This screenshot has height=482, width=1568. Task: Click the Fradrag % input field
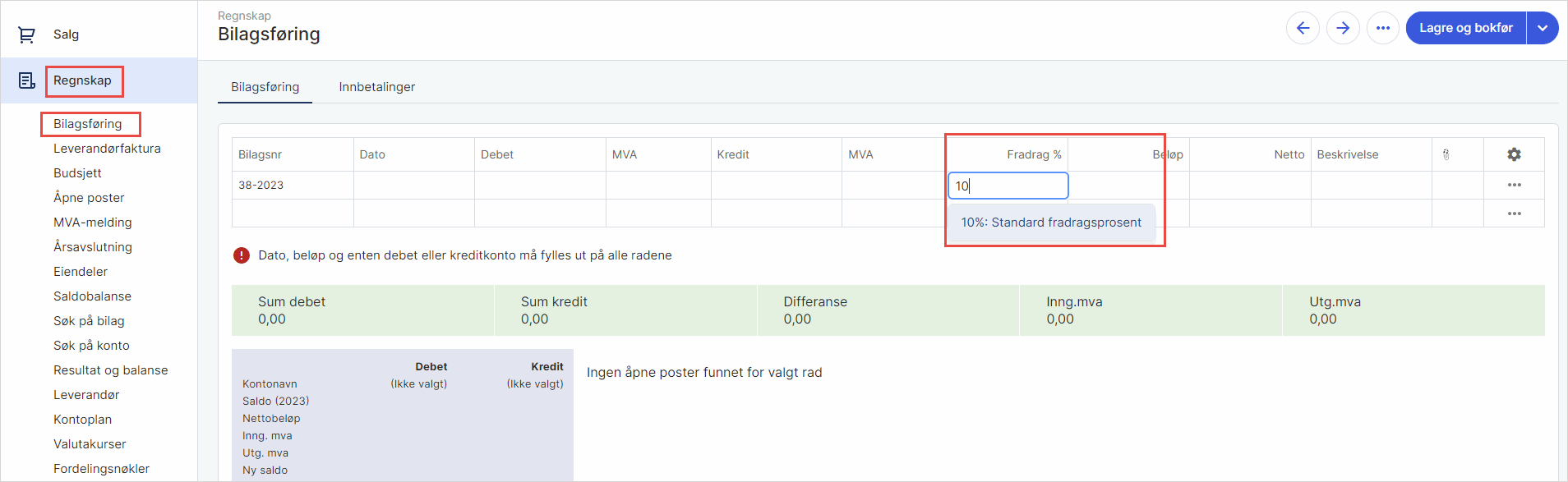point(1008,186)
